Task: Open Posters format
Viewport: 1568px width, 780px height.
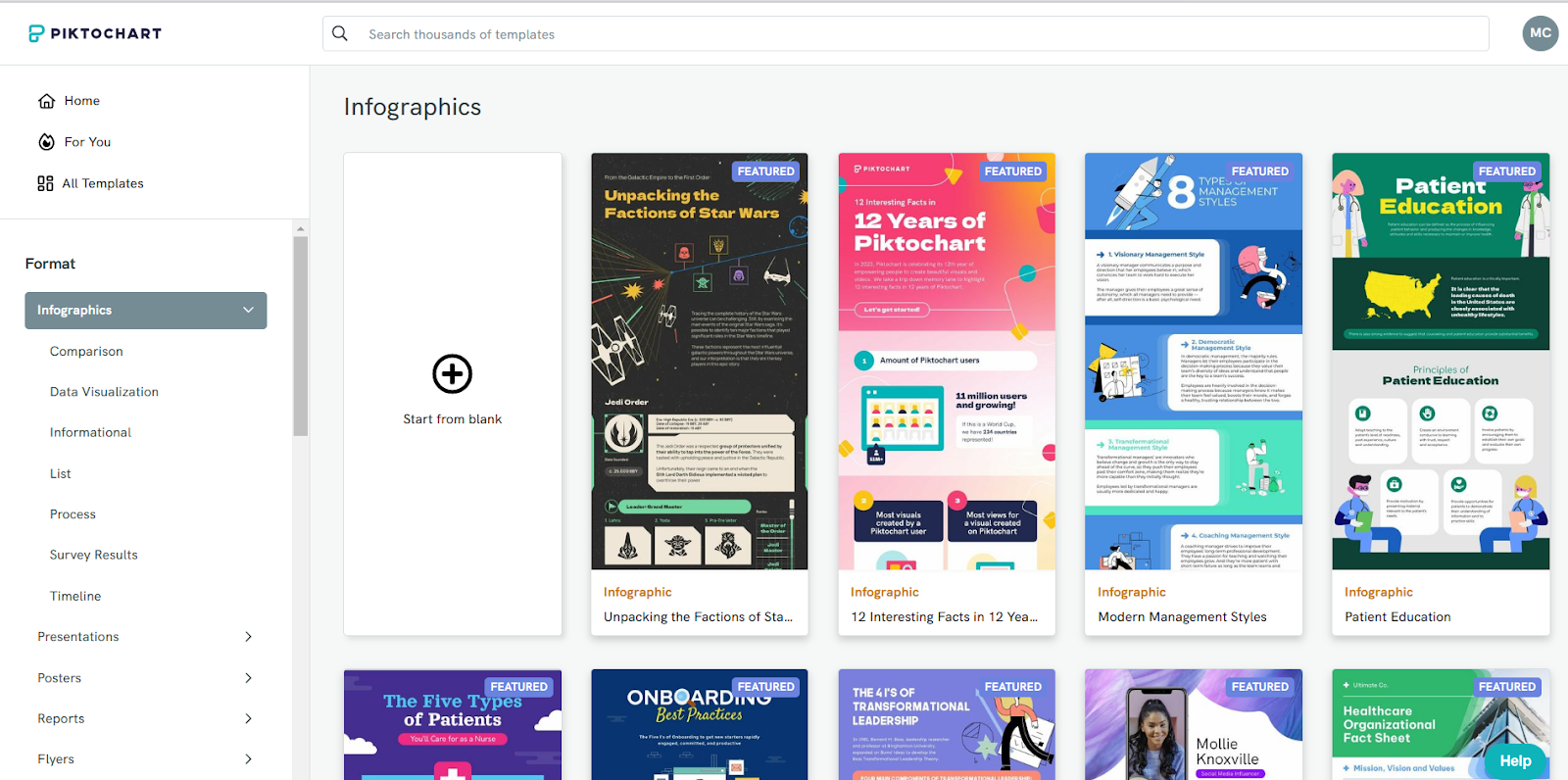Action: (60, 678)
